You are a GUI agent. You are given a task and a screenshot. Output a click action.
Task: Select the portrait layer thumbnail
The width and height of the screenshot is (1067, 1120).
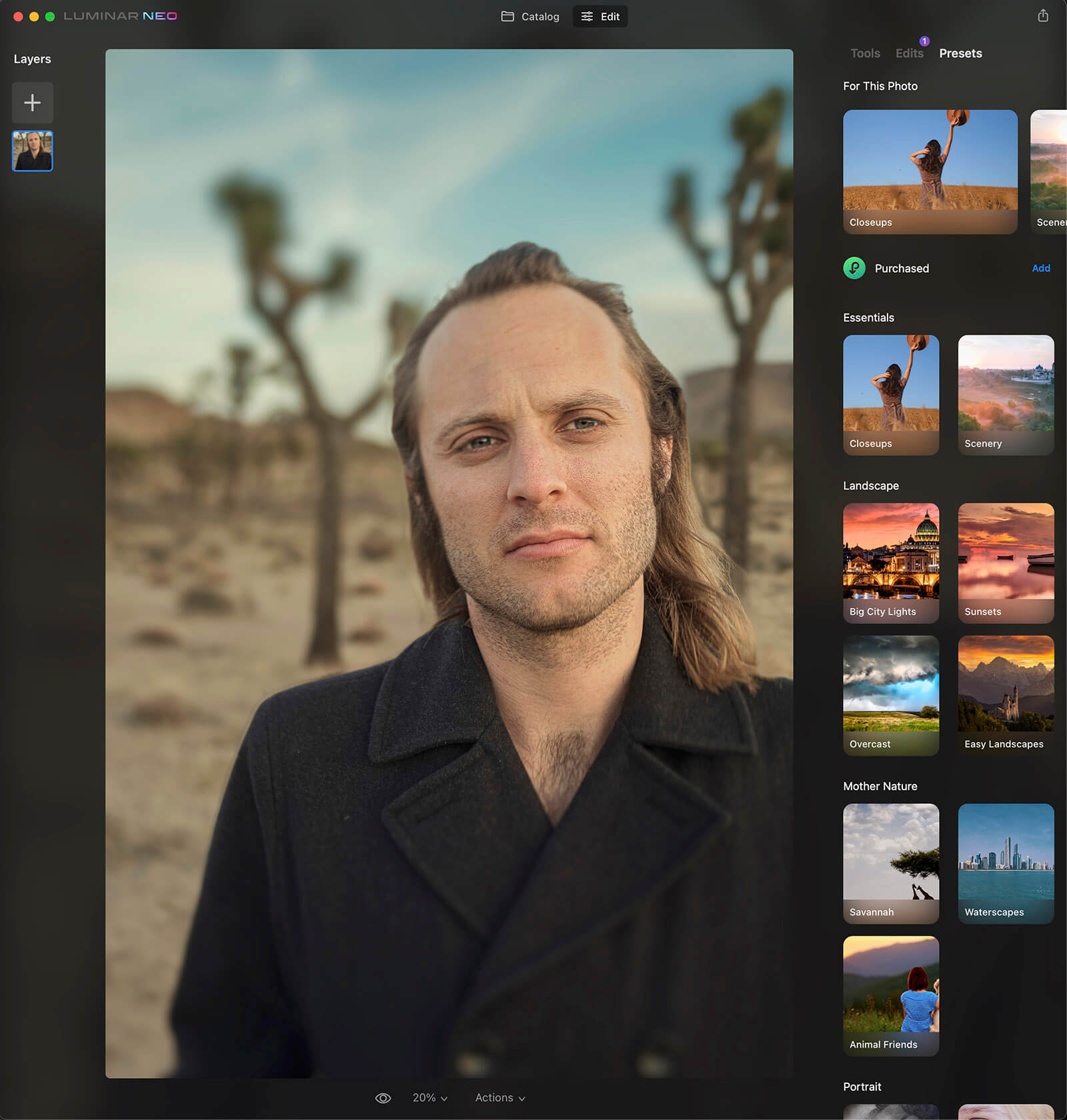pos(32,151)
